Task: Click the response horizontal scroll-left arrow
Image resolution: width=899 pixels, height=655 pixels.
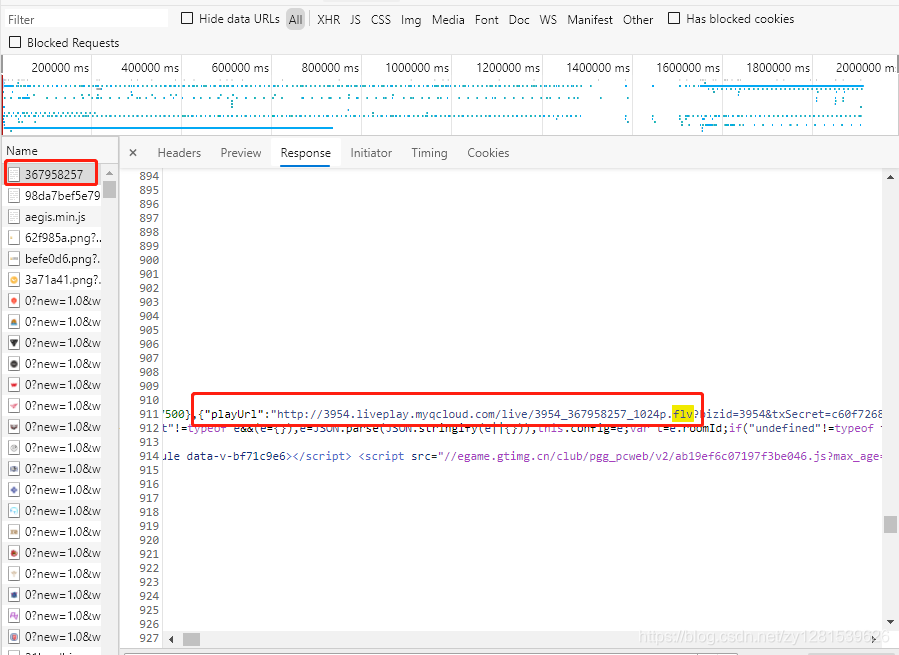Action: (x=171, y=639)
